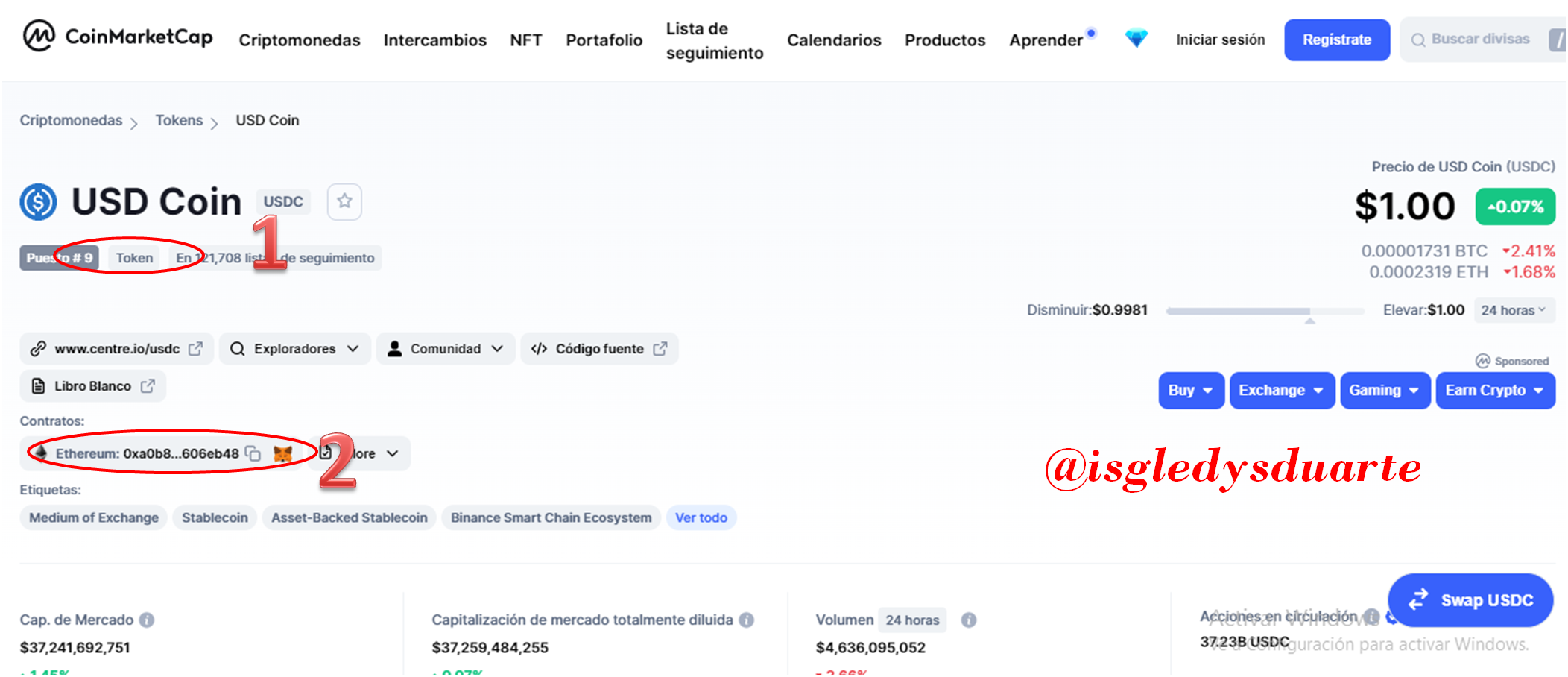The height and width of the screenshot is (677, 1568).
Task: Open the www.centre.io/usdc website link
Action: (x=117, y=349)
